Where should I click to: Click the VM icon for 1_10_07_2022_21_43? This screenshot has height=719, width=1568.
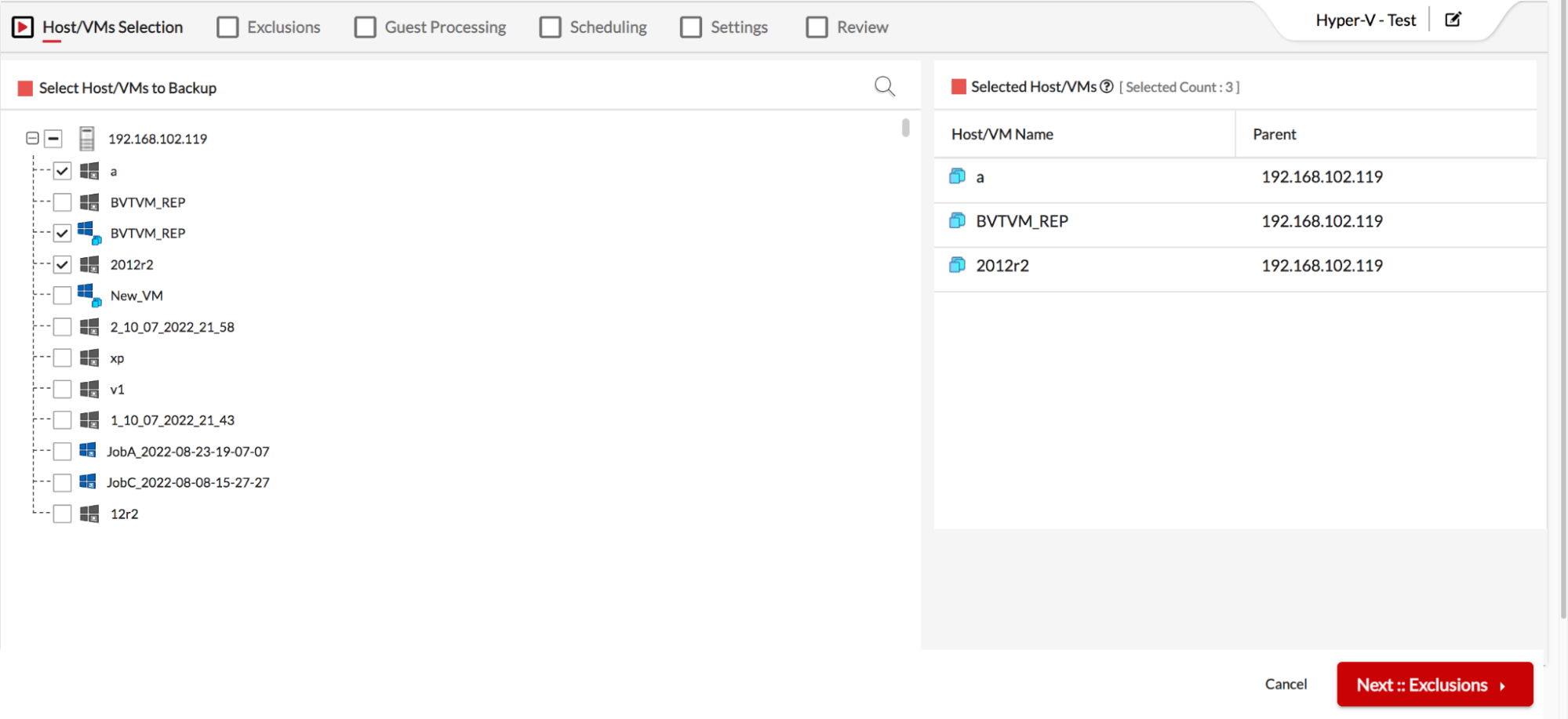point(89,420)
